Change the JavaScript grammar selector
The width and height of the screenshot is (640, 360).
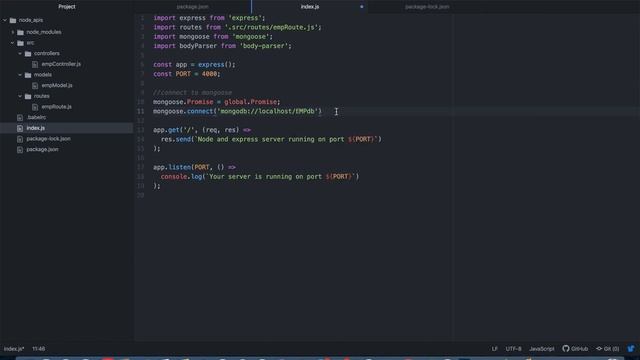542,349
